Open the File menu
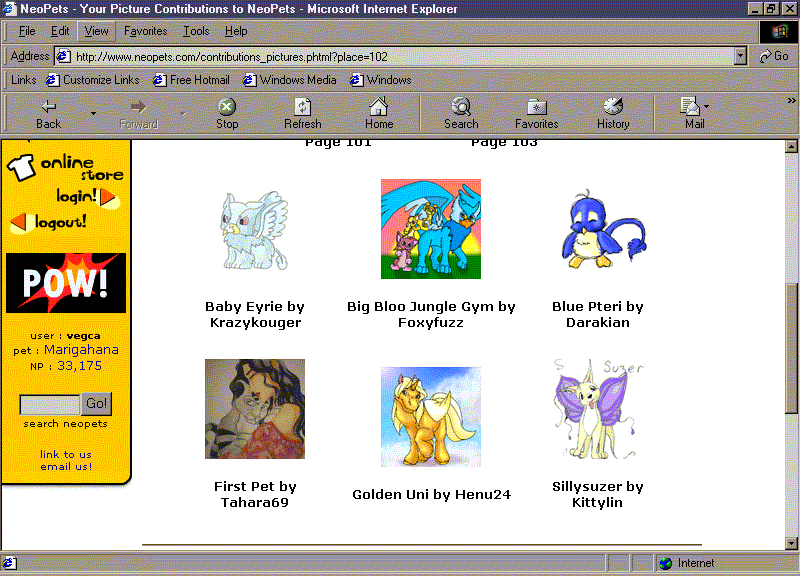Screen dimensions: 800x576 tap(27, 31)
